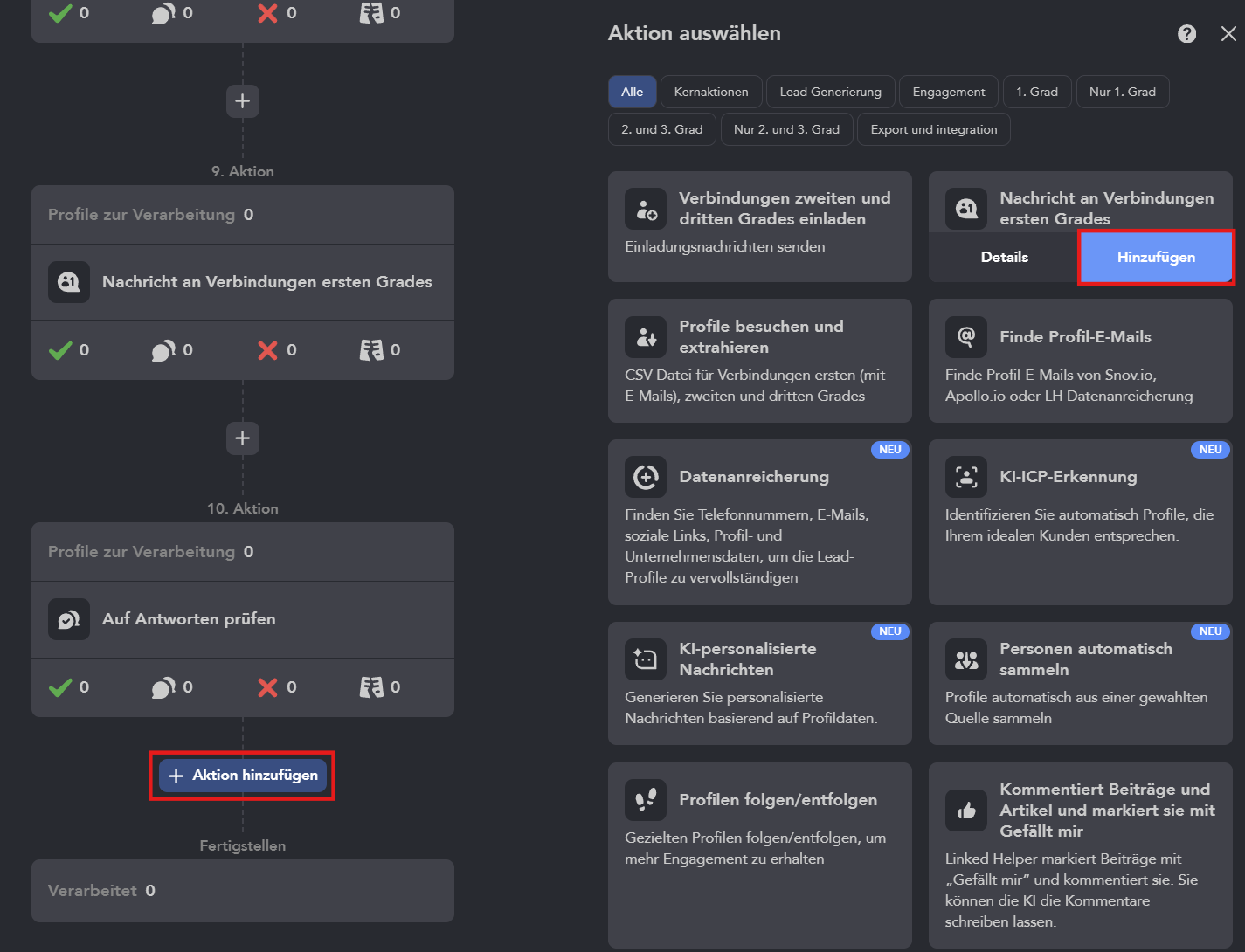The image size is (1245, 952).
Task: Click KI-personalisierte Nachrichten icon
Action: point(646,659)
